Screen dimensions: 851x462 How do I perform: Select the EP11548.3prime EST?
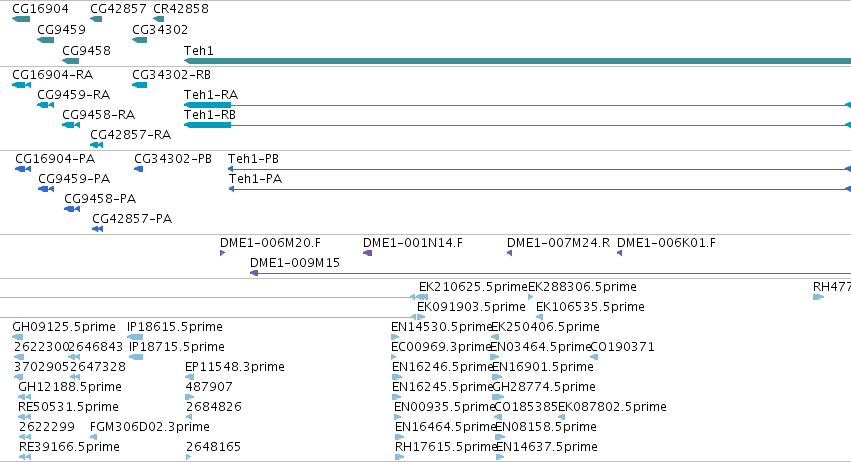click(x=189, y=377)
